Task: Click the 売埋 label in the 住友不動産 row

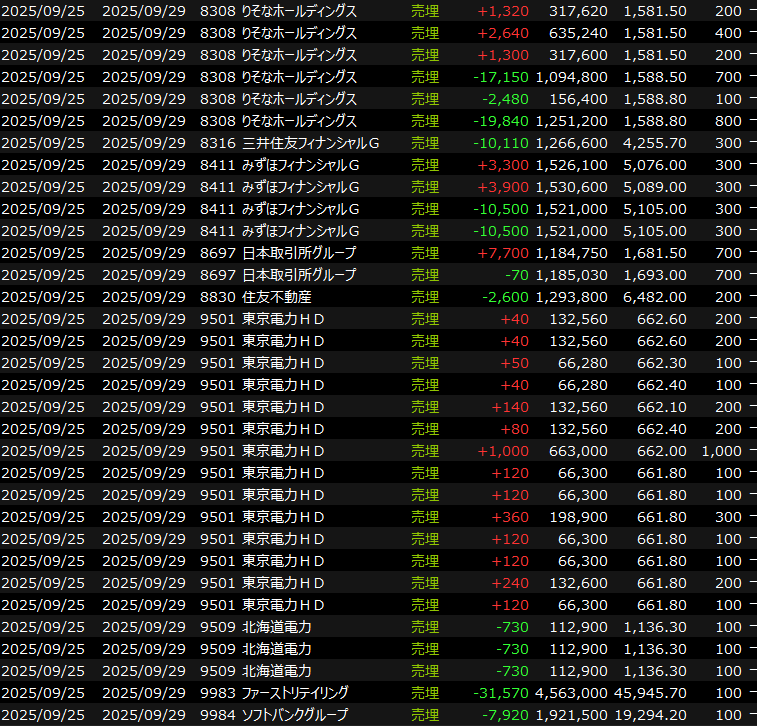Action: click(x=425, y=297)
